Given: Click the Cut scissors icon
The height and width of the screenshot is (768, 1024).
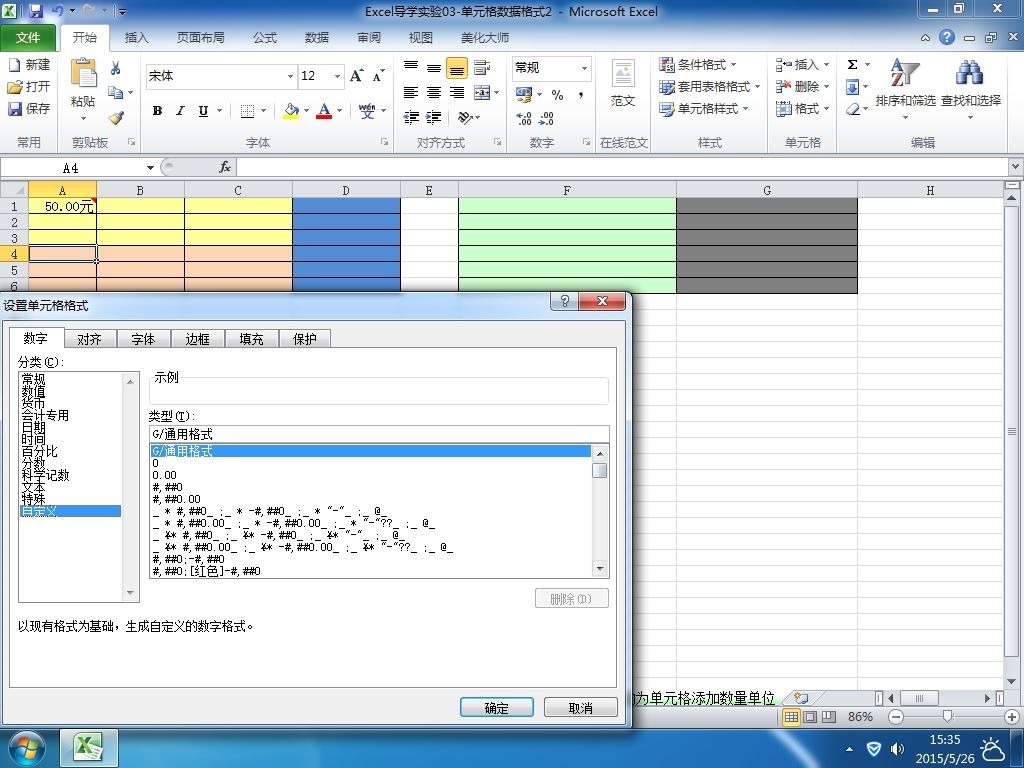Looking at the screenshot, I should (x=116, y=69).
